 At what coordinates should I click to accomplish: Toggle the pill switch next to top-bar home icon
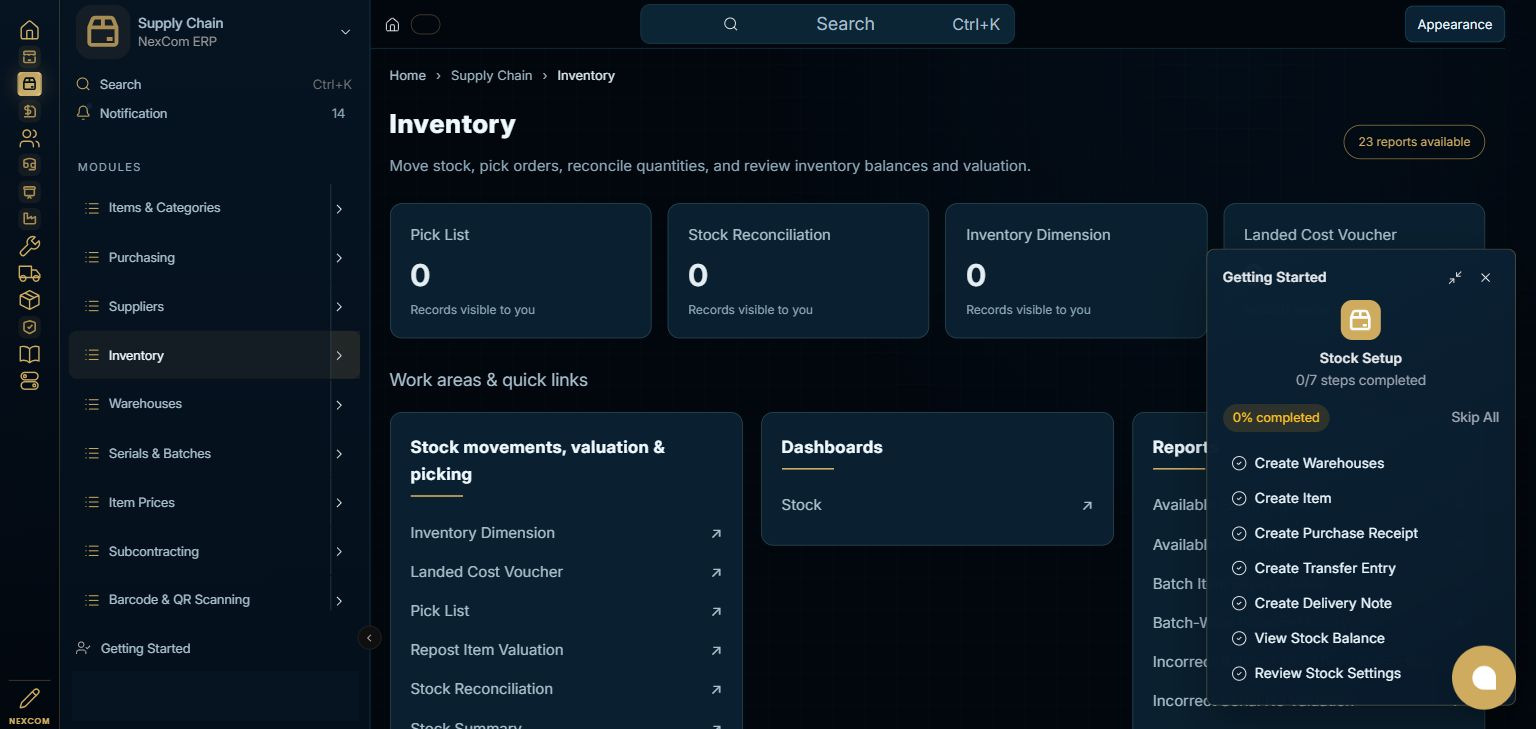(x=425, y=25)
